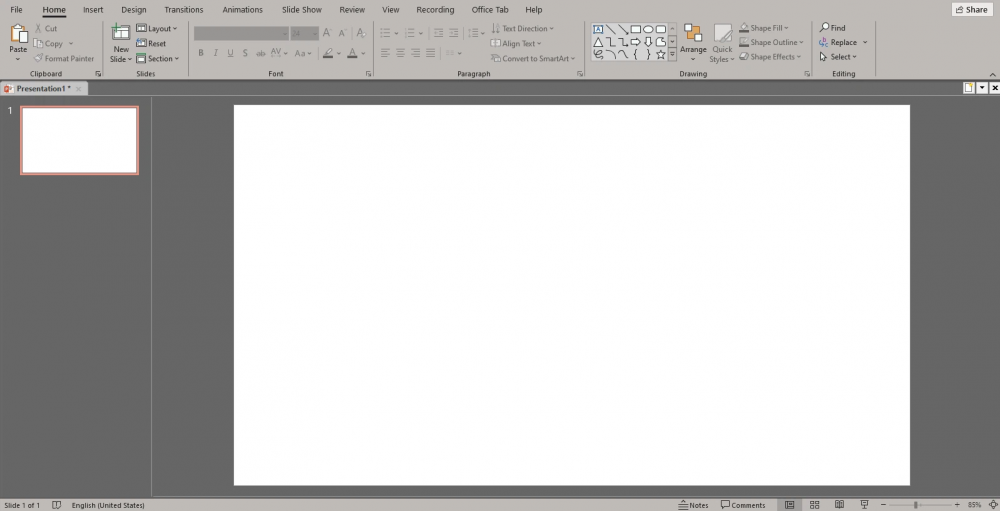The image size is (1000, 511).
Task: Toggle the Notes pane
Action: 694,505
